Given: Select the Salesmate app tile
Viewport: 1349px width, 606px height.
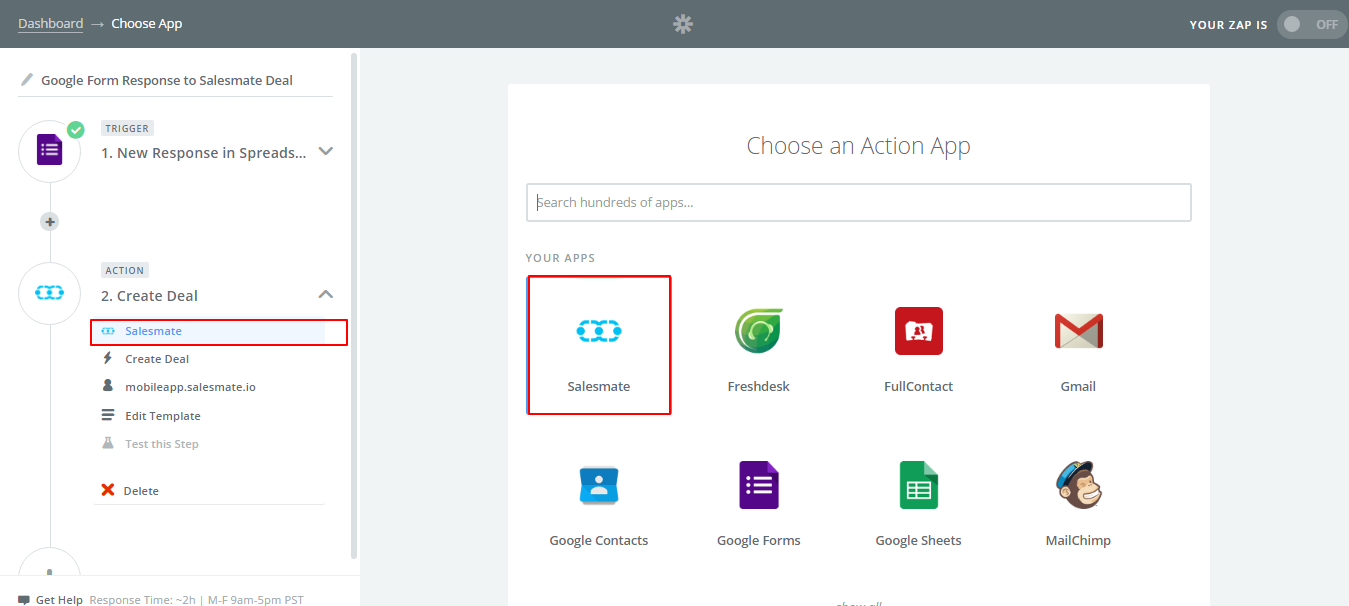Looking at the screenshot, I should pos(599,345).
